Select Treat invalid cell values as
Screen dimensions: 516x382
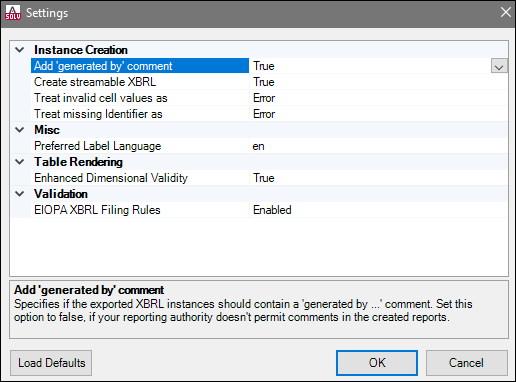pos(140,98)
